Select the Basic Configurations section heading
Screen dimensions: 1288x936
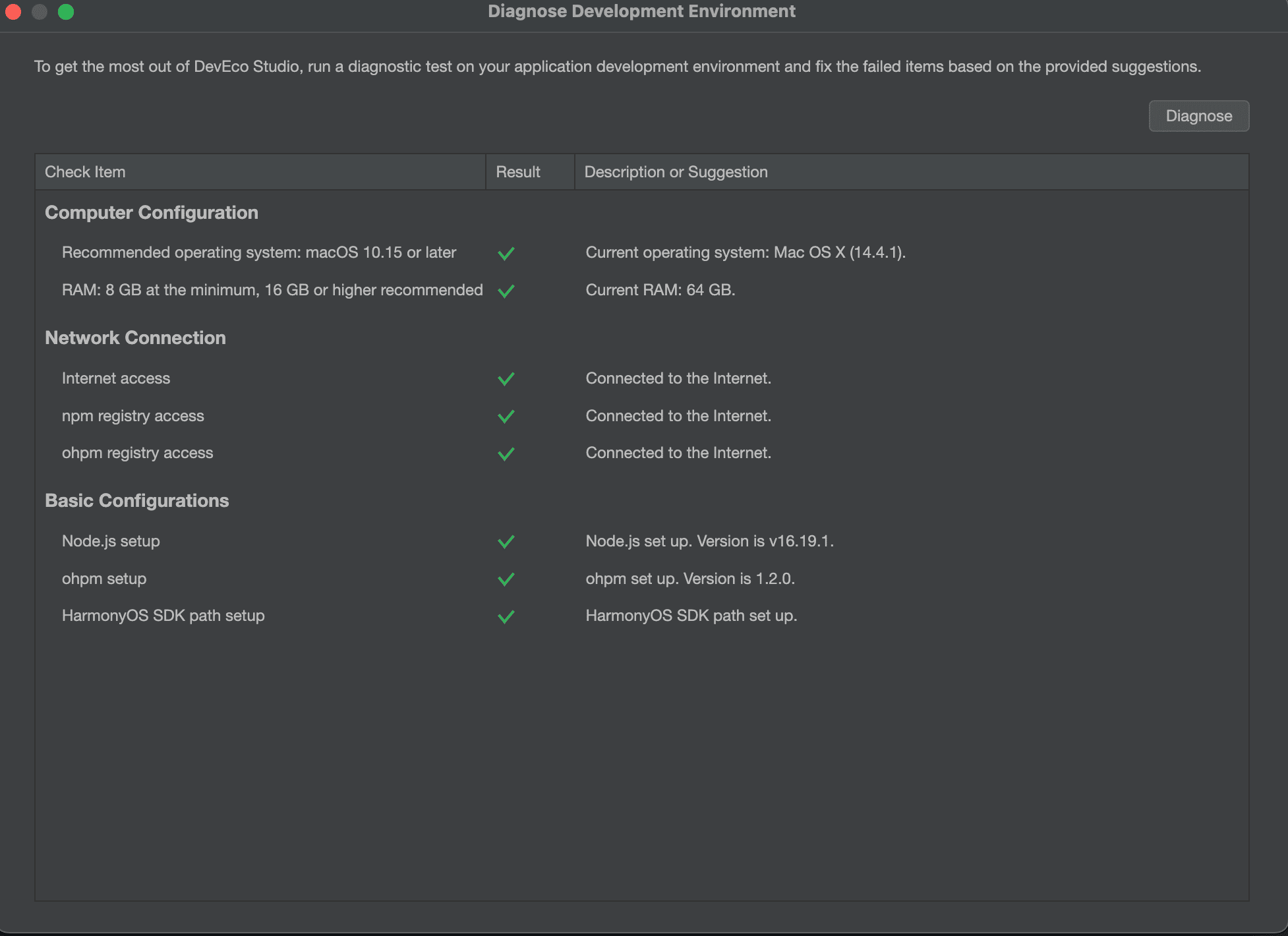point(137,500)
